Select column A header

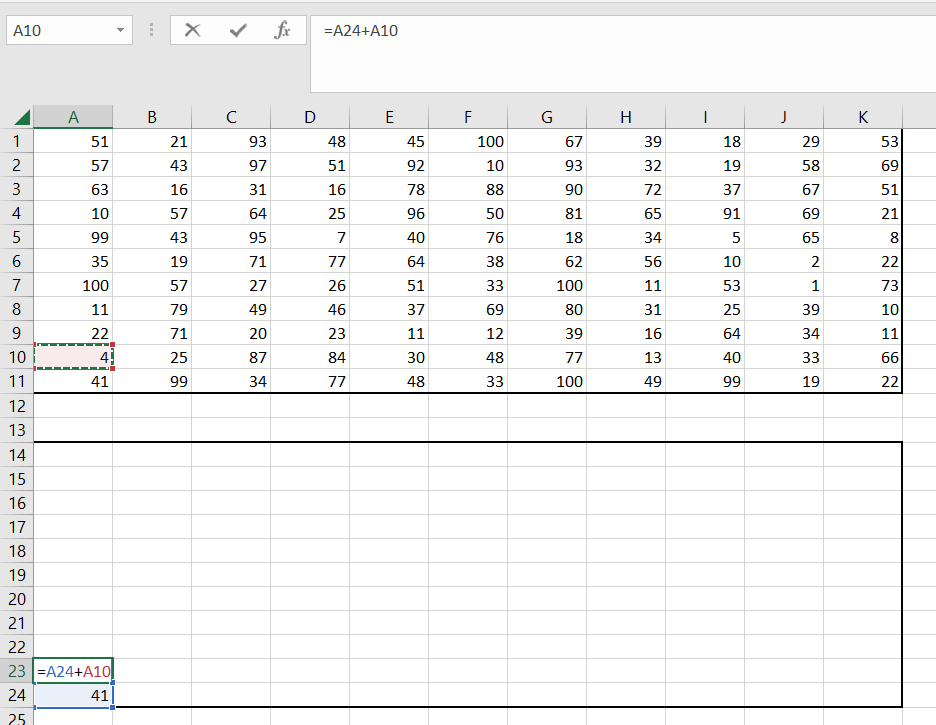click(73, 117)
